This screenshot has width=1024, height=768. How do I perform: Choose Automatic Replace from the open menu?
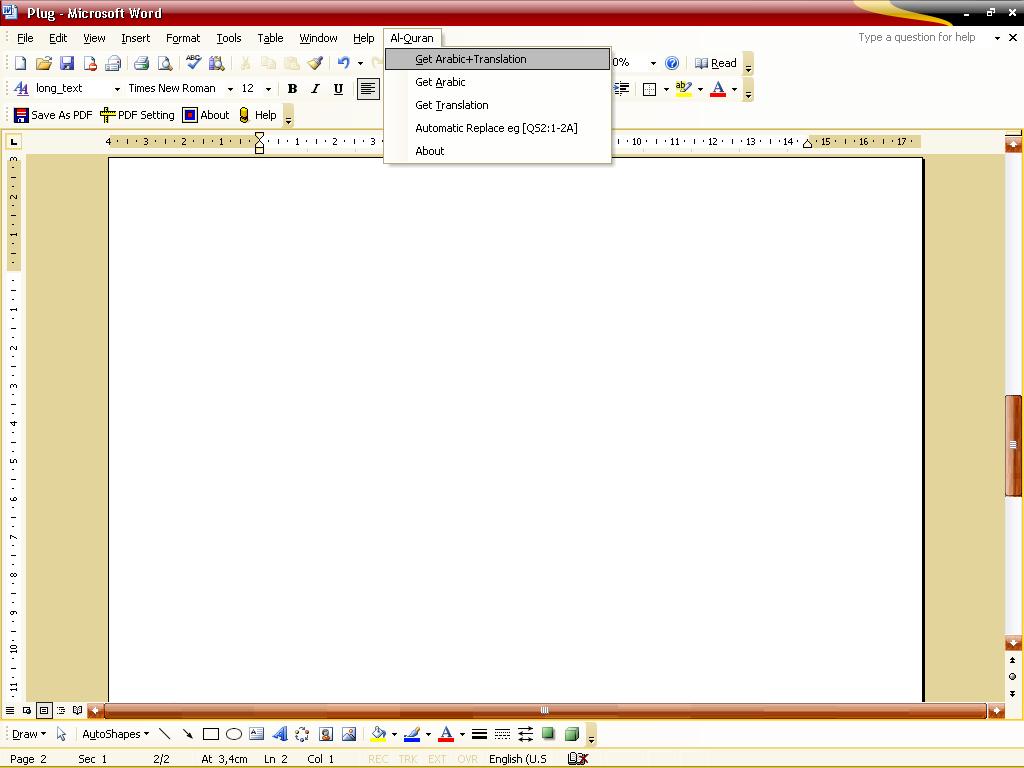[x=497, y=128]
